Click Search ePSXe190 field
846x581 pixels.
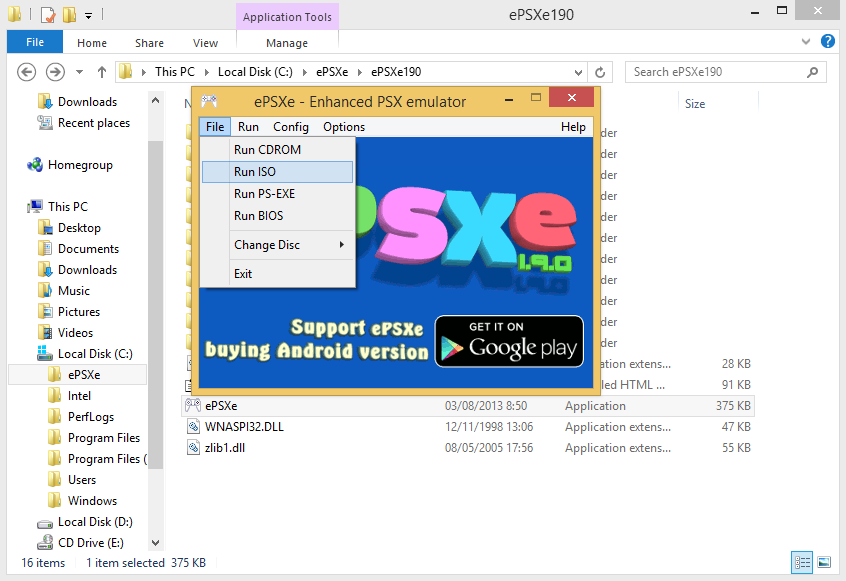point(726,72)
